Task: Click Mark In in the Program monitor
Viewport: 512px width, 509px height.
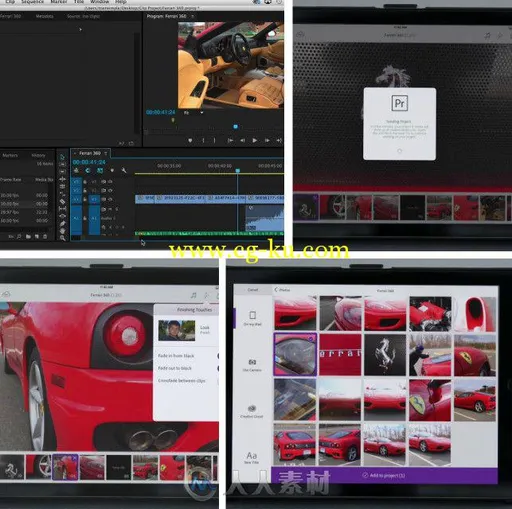Action: tap(203, 140)
